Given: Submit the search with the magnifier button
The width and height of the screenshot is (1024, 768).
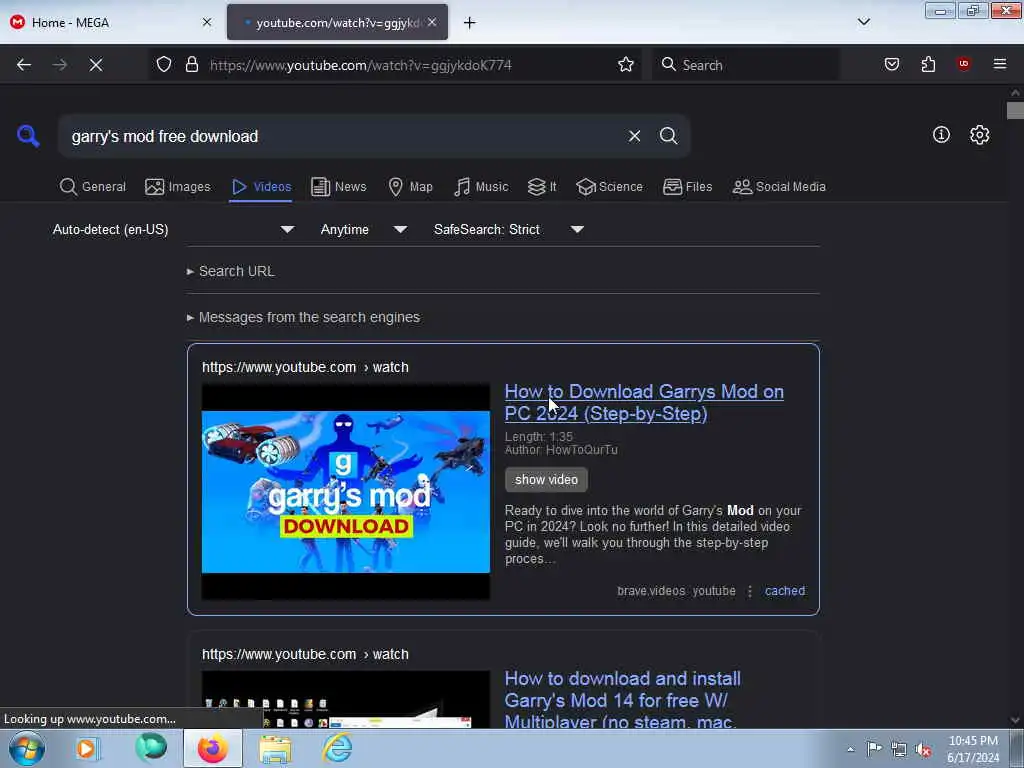Looking at the screenshot, I should [x=668, y=136].
